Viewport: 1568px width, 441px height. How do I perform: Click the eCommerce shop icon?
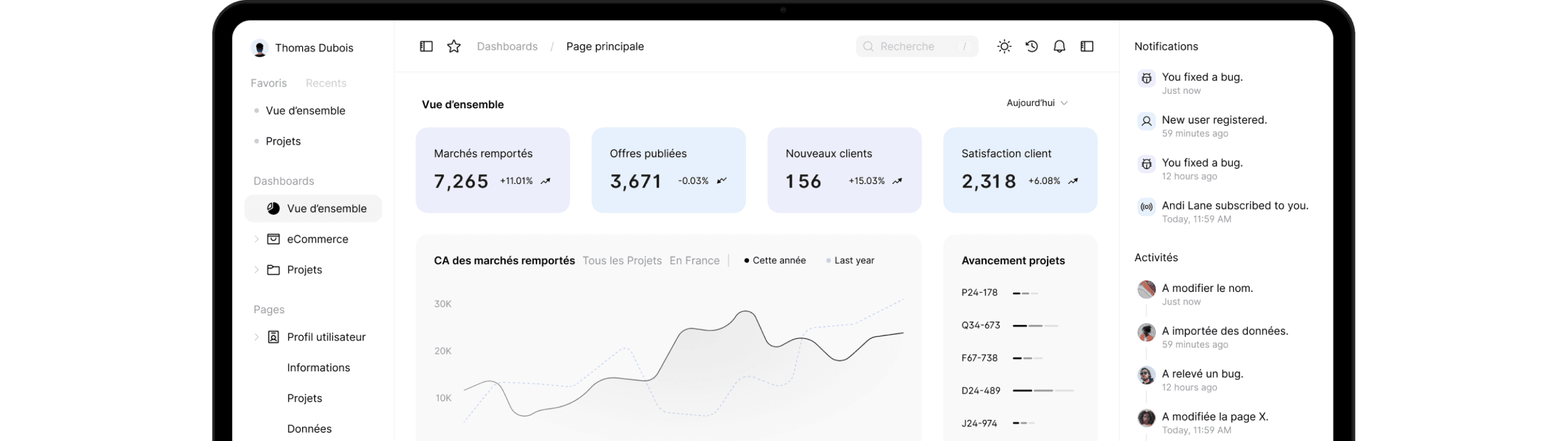pyautogui.click(x=273, y=240)
